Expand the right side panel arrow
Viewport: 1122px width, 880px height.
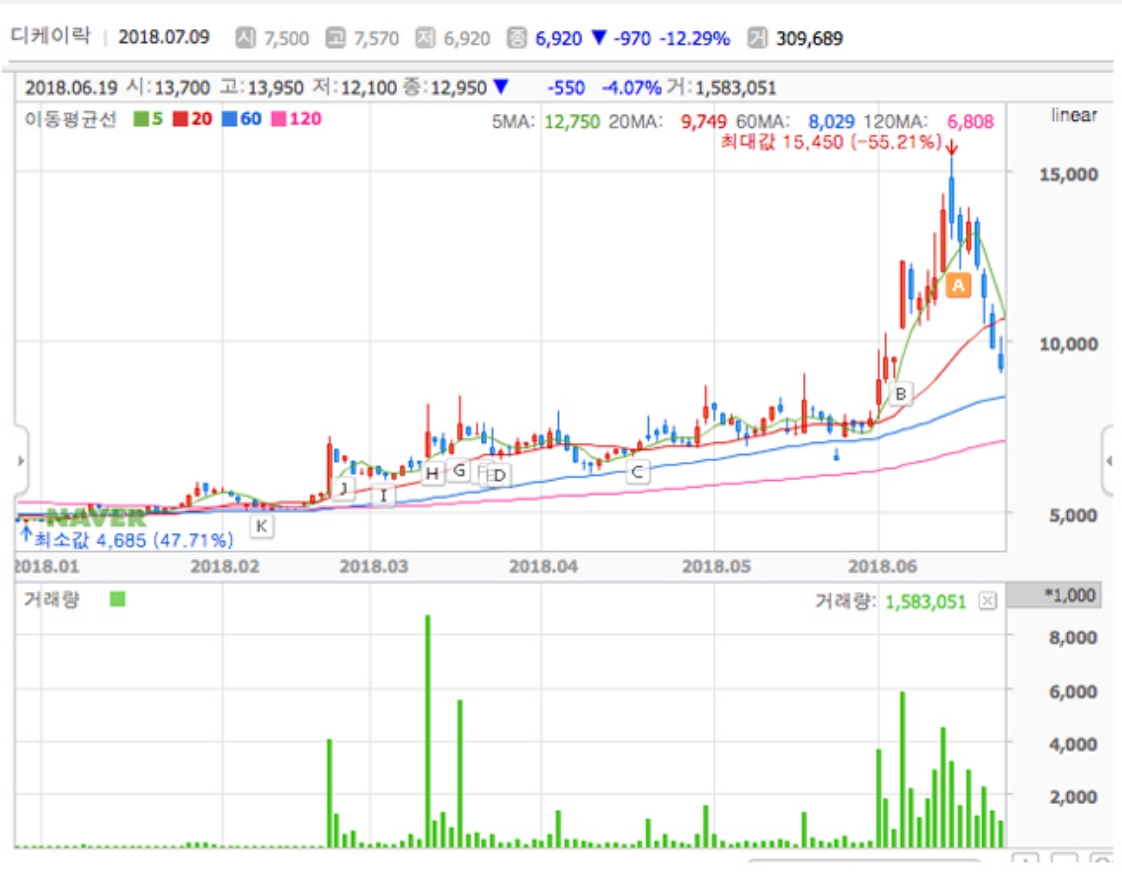click(1108, 461)
